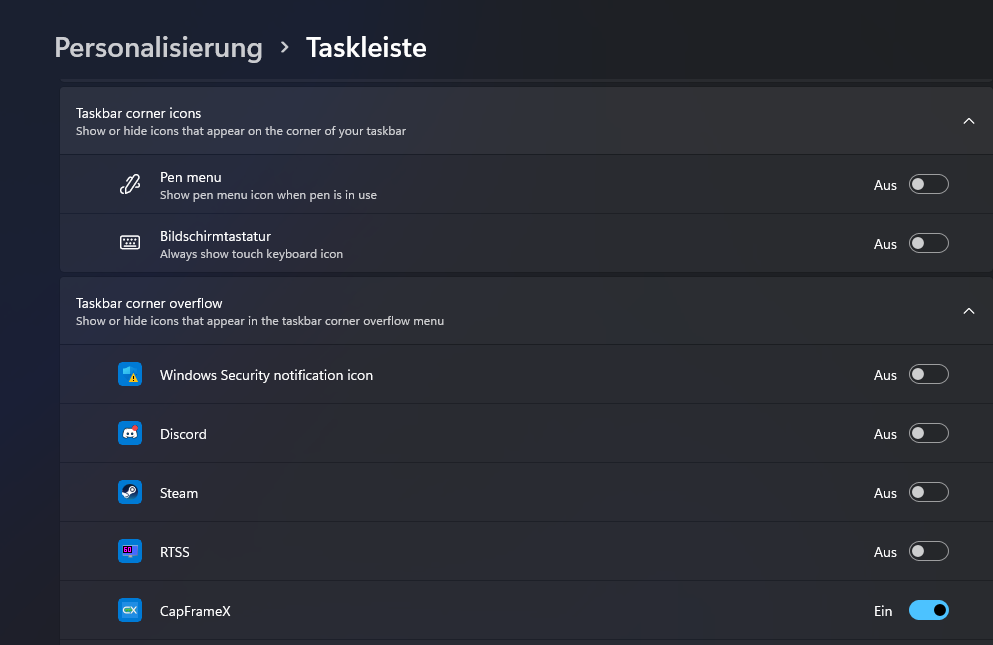The width and height of the screenshot is (993, 645).
Task: Turn on the Steam overflow toggle
Action: point(928,492)
